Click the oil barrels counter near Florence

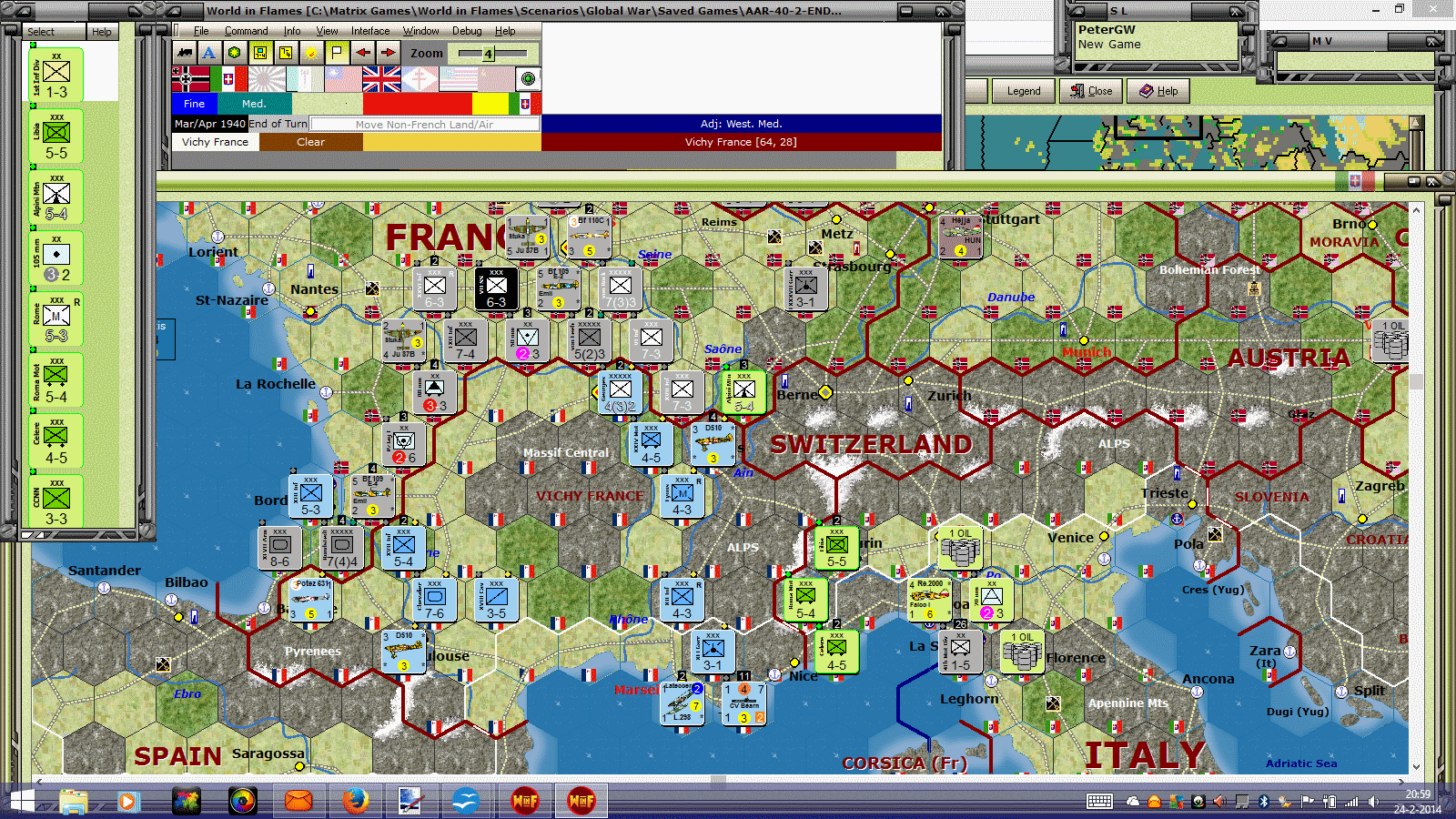click(1022, 652)
